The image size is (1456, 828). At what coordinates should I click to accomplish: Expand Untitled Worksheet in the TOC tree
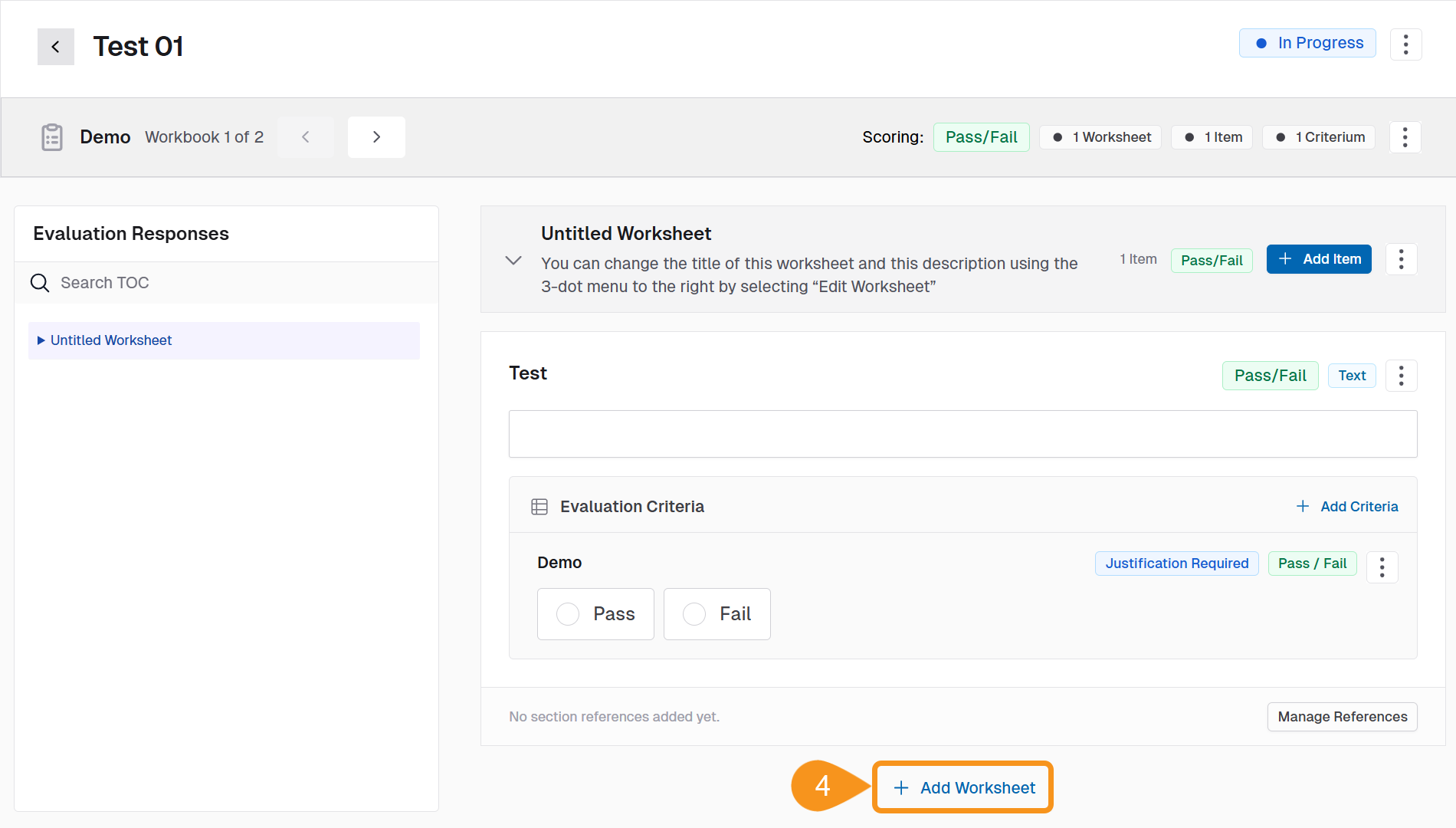click(x=41, y=340)
